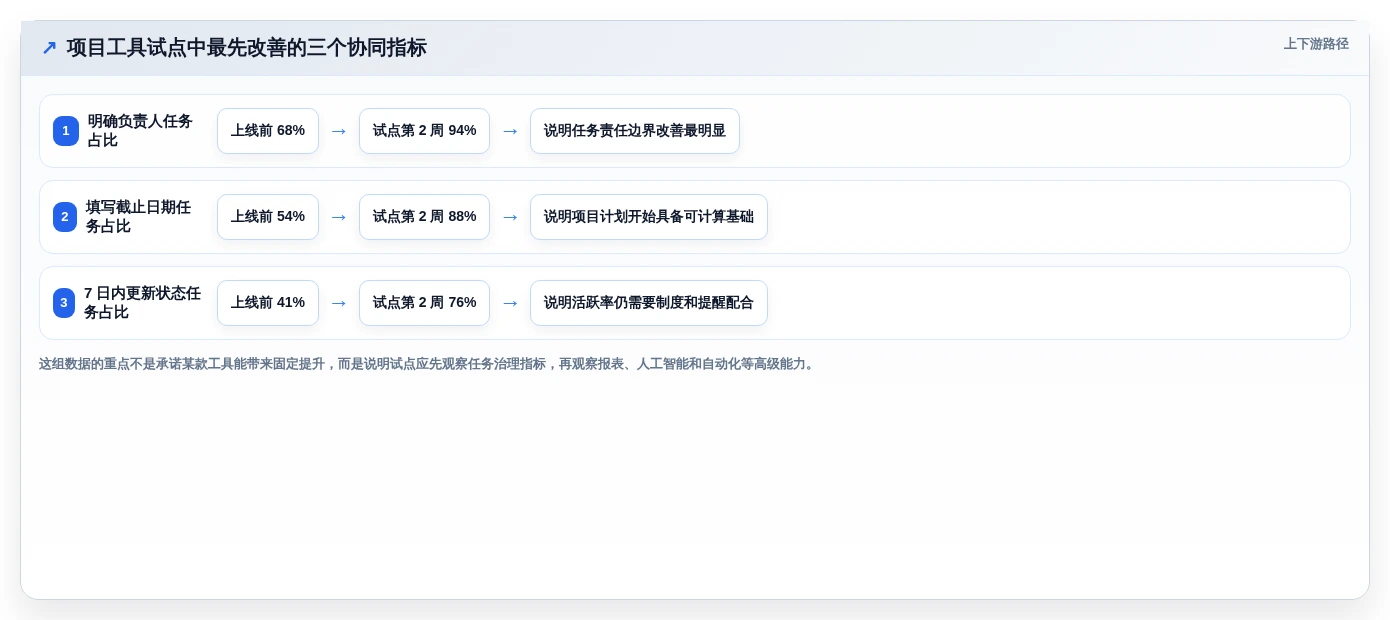Click the 上线前 54% chip
Image resolution: width=1390 pixels, height=620 pixels.
[x=268, y=217]
